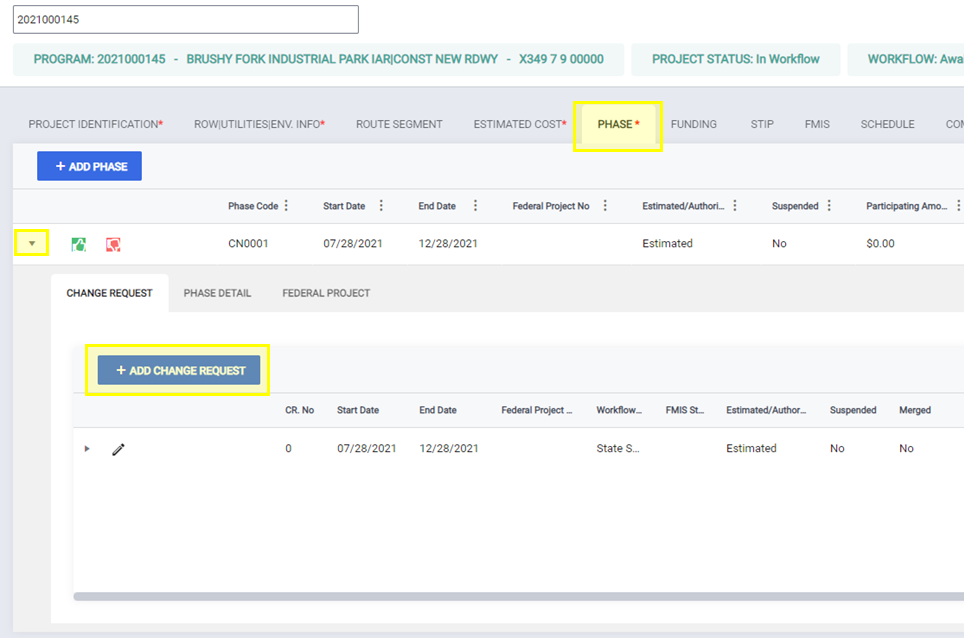The image size is (964, 638).
Task: Switch to the Funding tab
Action: [x=693, y=124]
